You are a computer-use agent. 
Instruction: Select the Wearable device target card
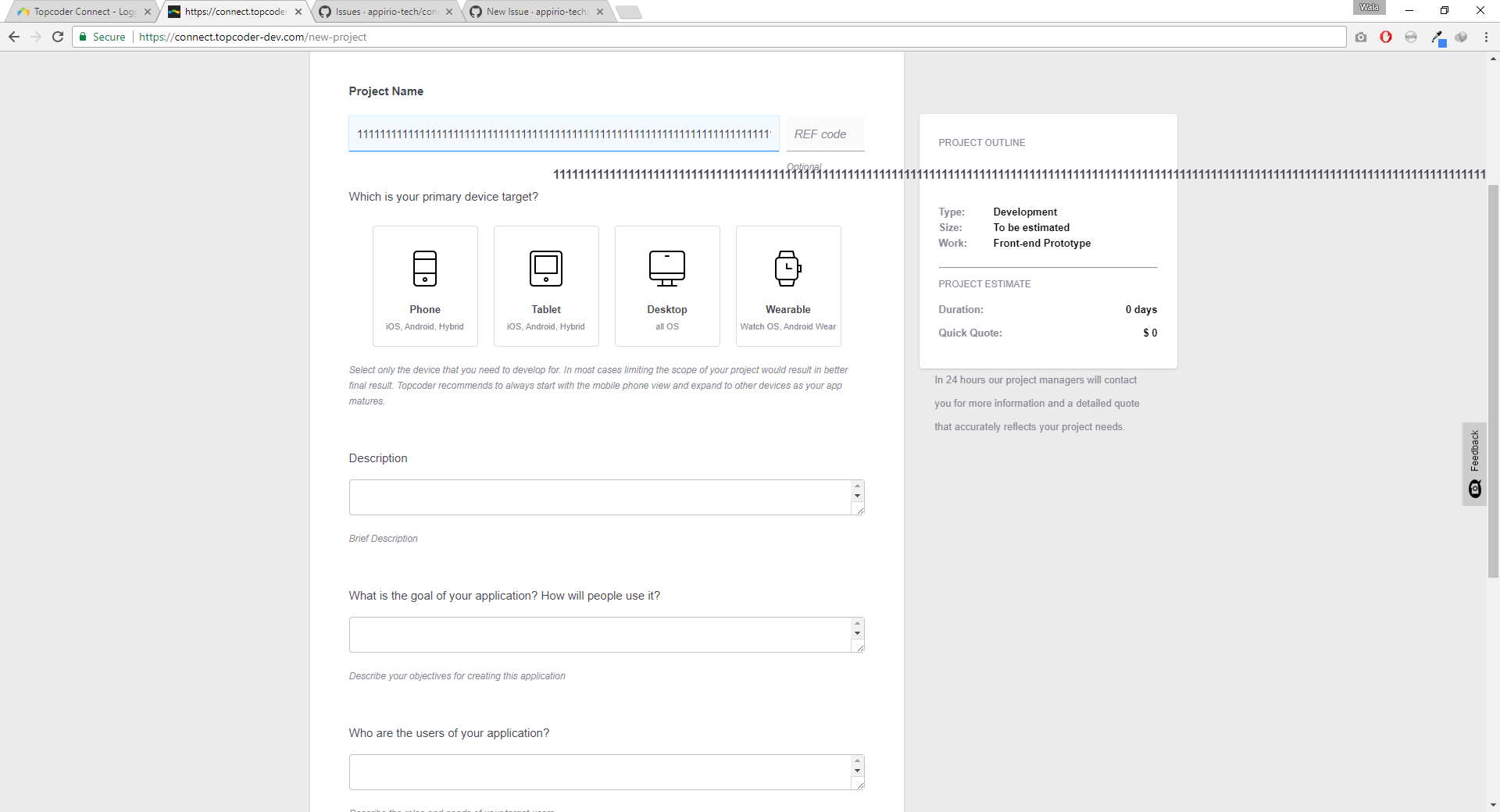[x=788, y=286]
